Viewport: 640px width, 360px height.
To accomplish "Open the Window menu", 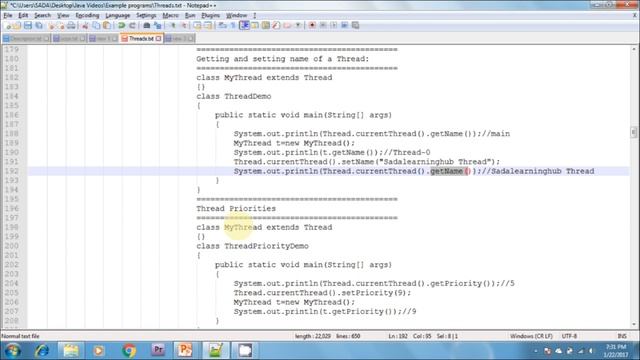I will click(x=236, y=15).
